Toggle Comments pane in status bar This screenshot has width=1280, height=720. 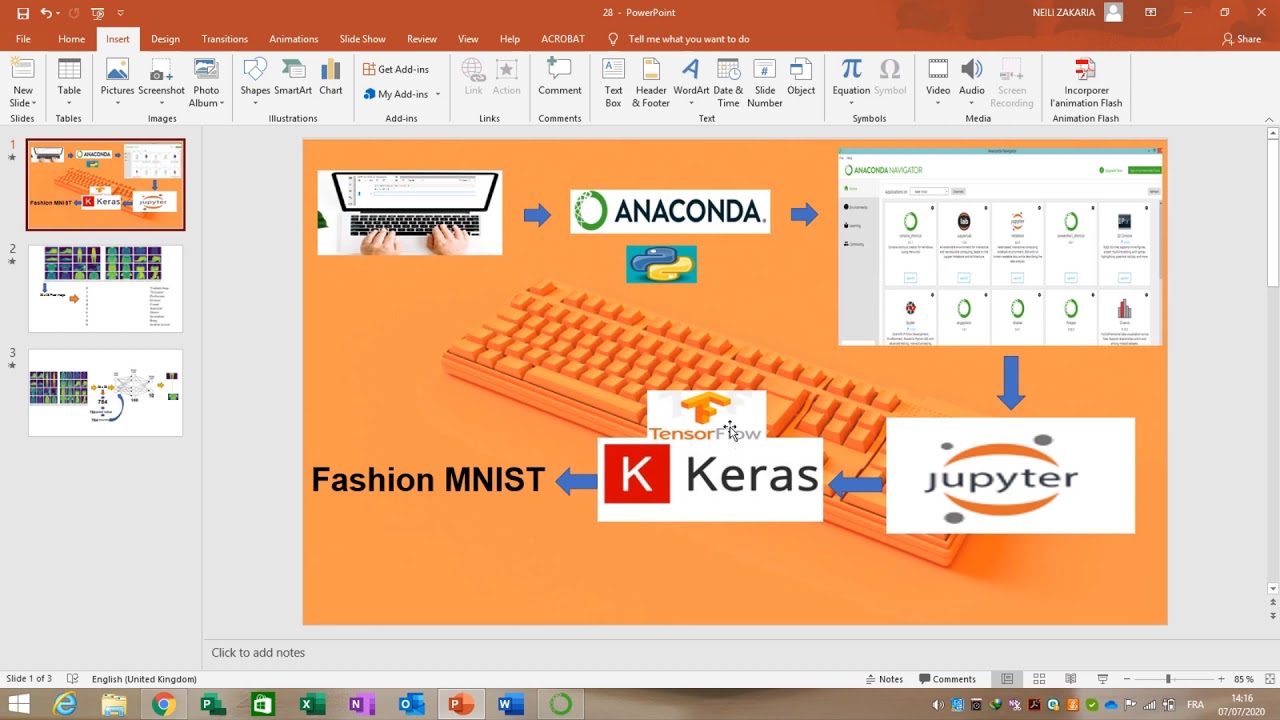(948, 679)
